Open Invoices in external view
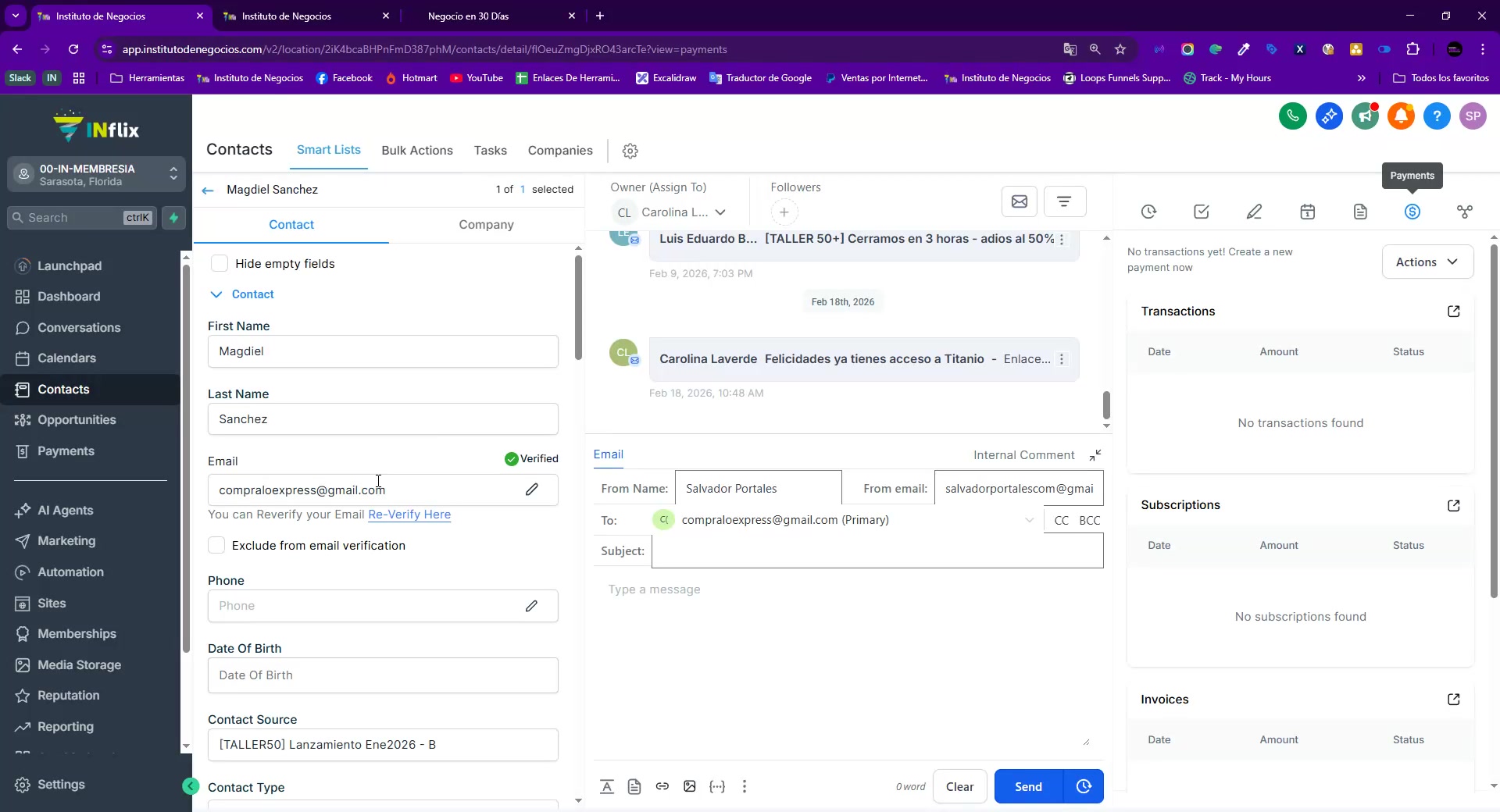The width and height of the screenshot is (1500, 812). 1454,700
